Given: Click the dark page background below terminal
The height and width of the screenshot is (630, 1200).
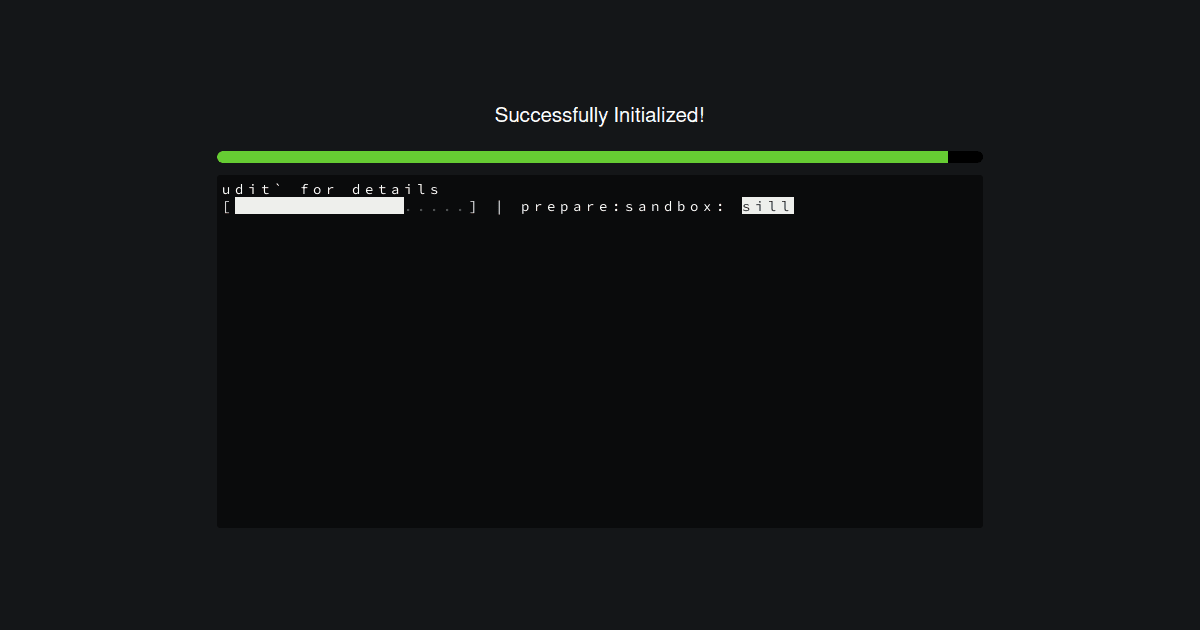Looking at the screenshot, I should pyautogui.click(x=600, y=580).
